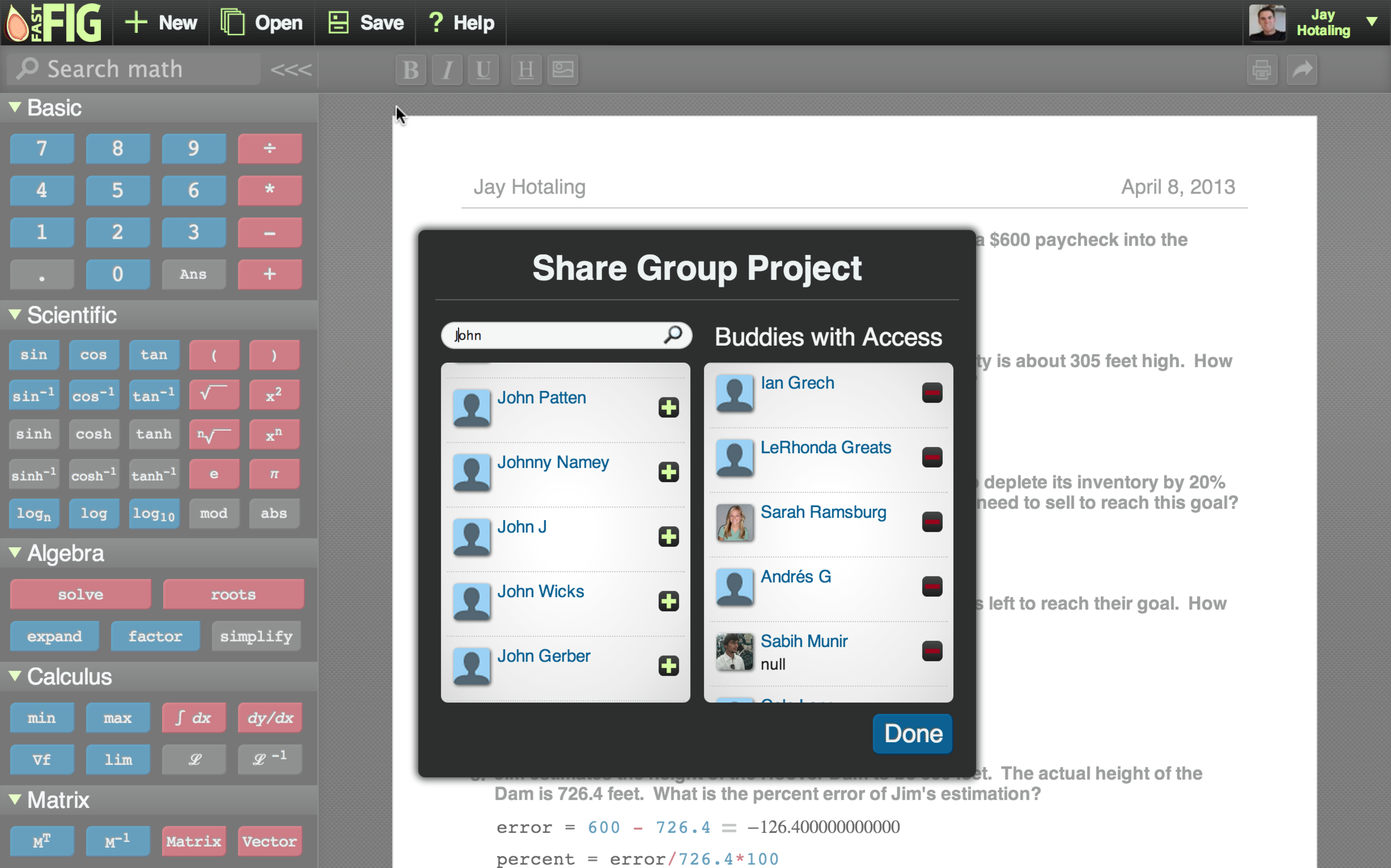Image resolution: width=1391 pixels, height=868 pixels.
Task: Click the buddy search magnifier icon
Action: pos(673,334)
